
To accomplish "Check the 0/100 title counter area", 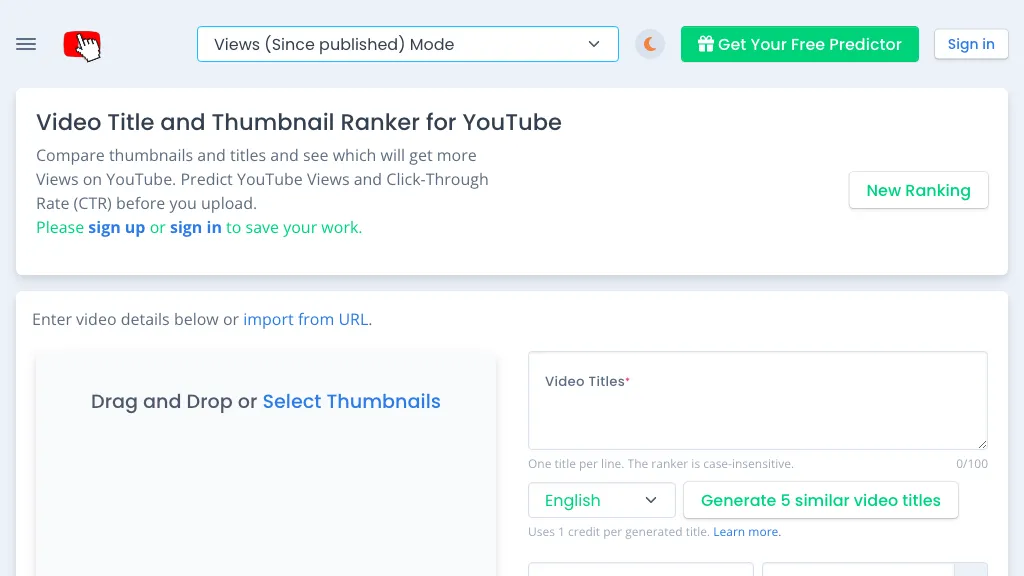I will pyautogui.click(x=971, y=463).
